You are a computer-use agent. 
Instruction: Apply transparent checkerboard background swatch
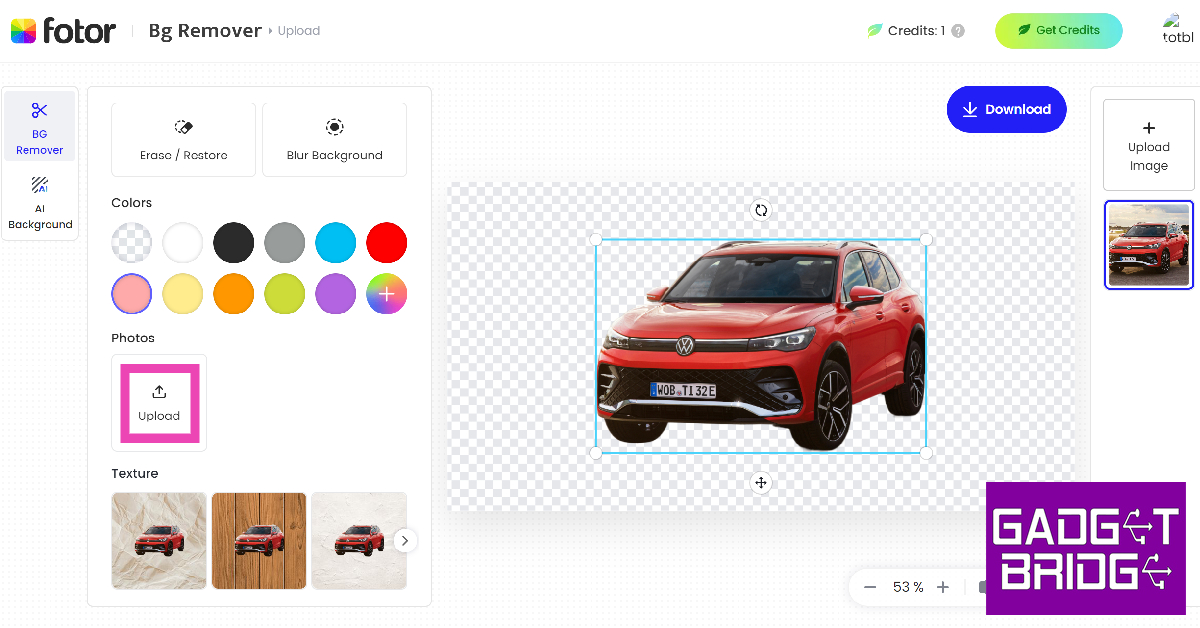point(132,242)
